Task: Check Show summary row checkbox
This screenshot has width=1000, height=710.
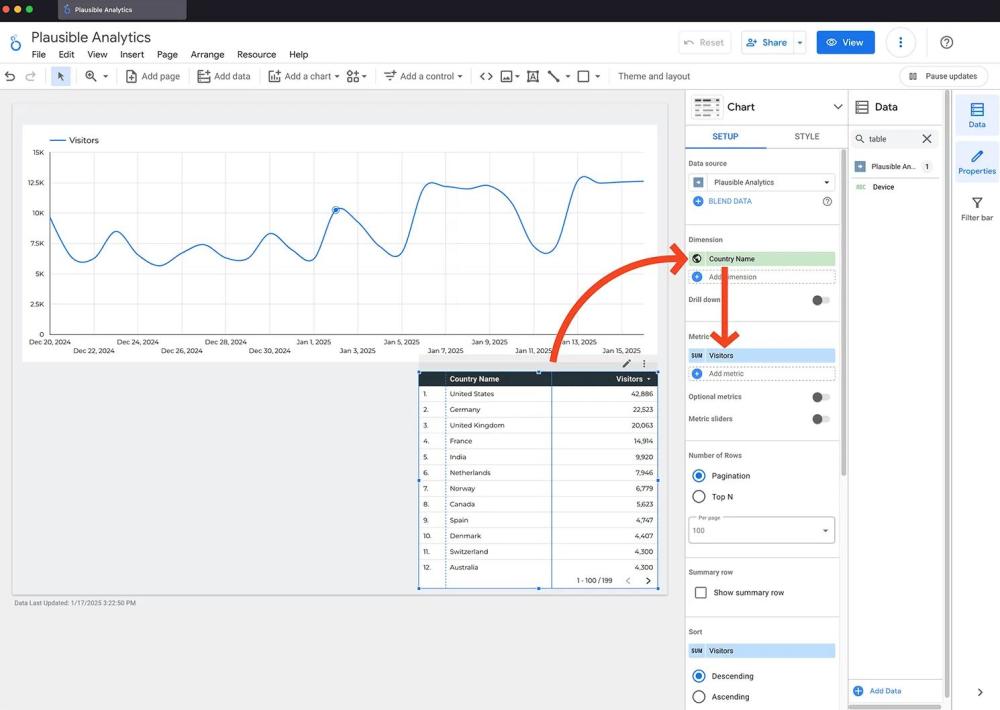Action: 700,593
